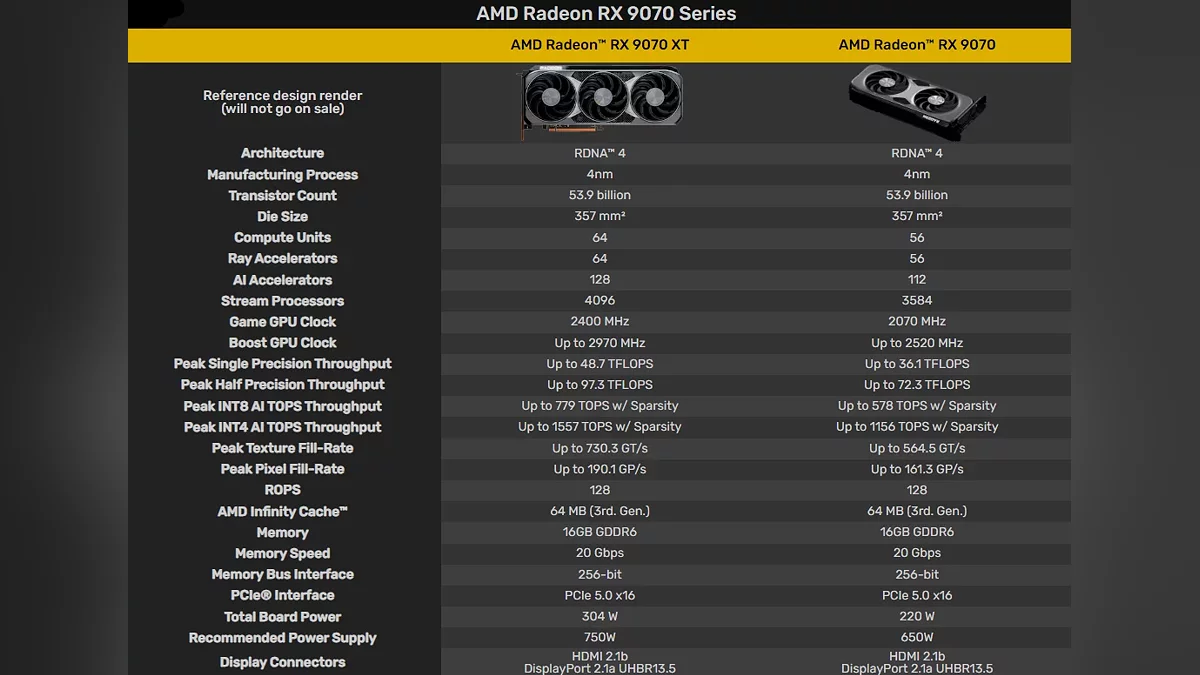
Task: Select the Display Connectors row label
Action: pyautogui.click(x=282, y=662)
